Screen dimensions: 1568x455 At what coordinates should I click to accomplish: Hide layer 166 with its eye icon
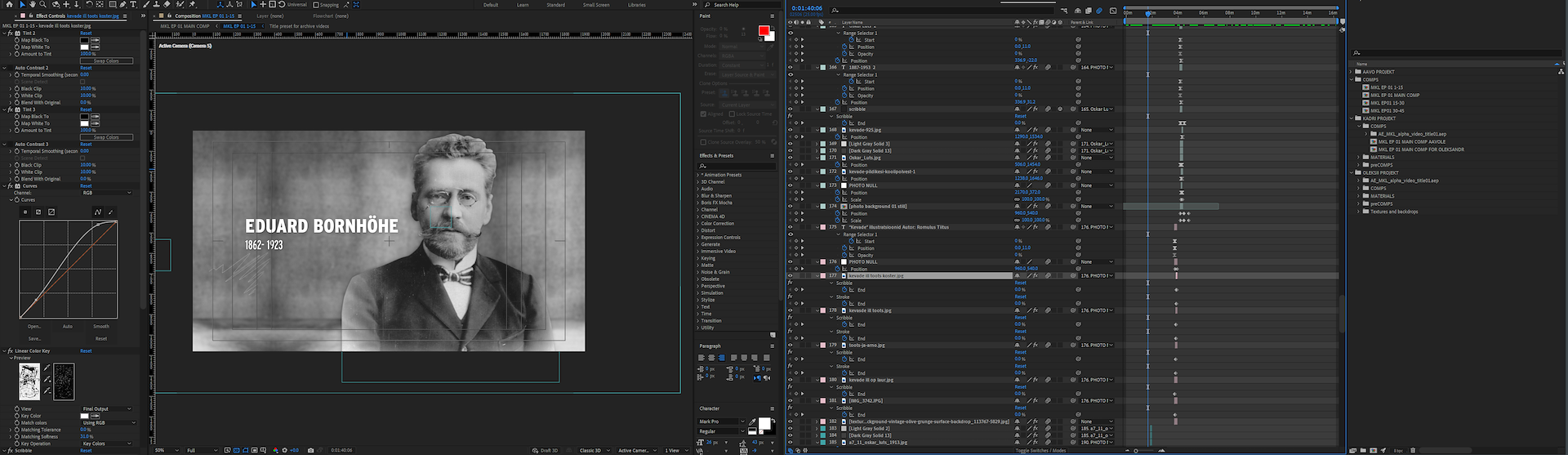tap(790, 68)
